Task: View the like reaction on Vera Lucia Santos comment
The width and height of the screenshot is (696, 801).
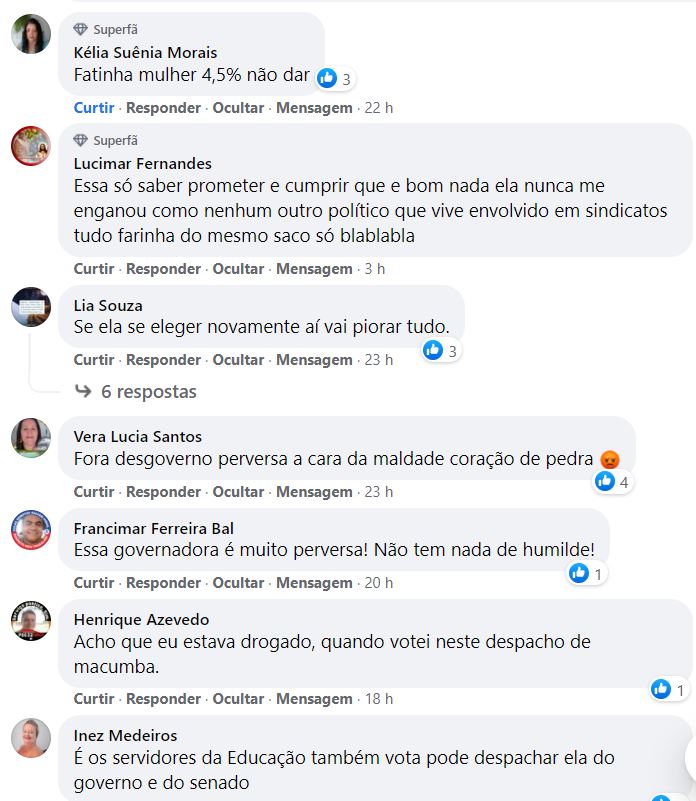Action: click(605, 481)
